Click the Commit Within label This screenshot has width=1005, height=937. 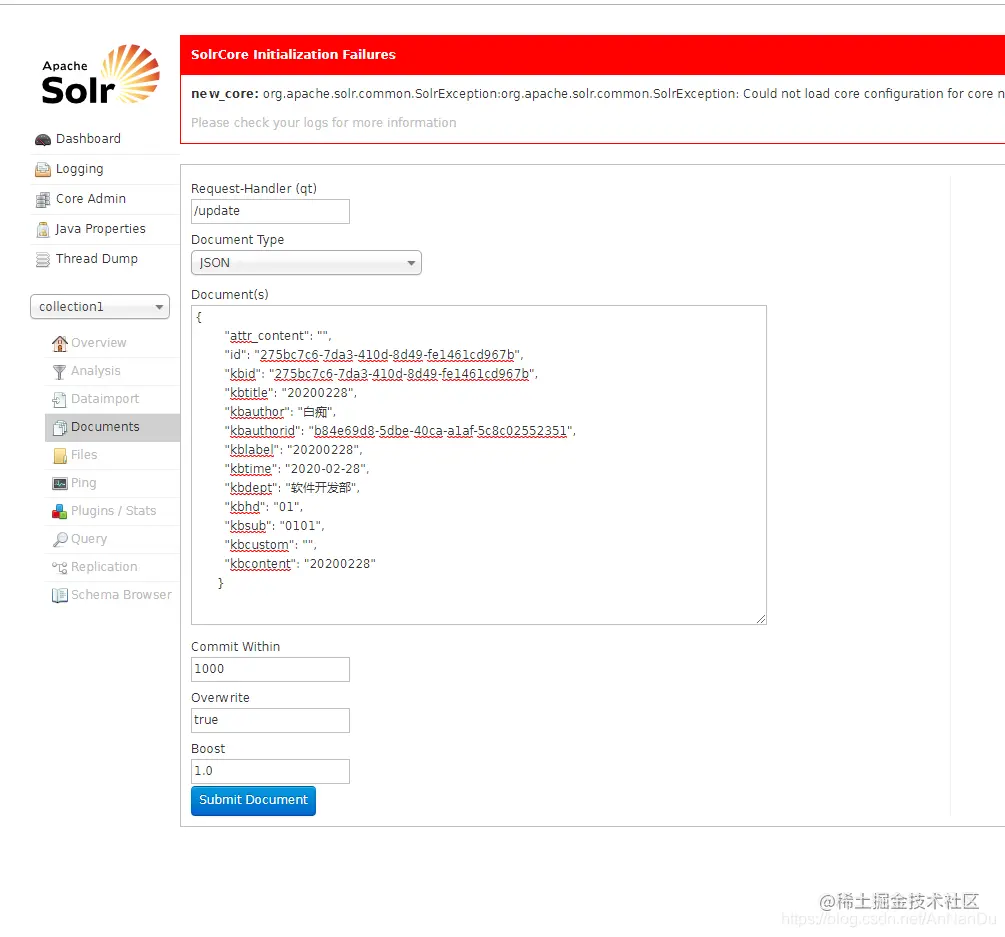(x=235, y=647)
